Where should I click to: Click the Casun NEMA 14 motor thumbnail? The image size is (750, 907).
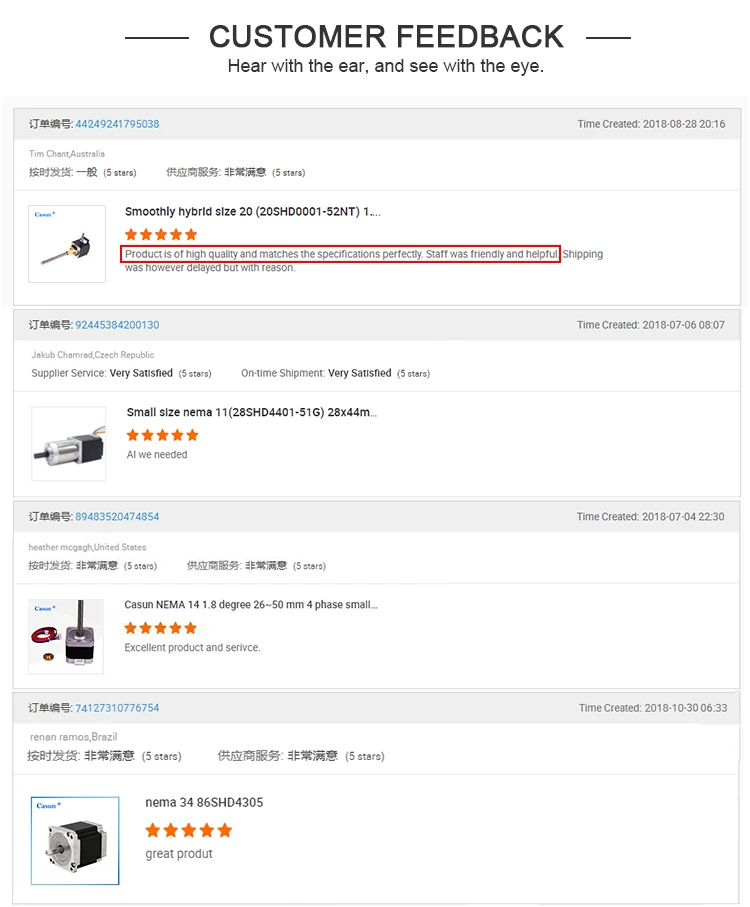[66, 636]
